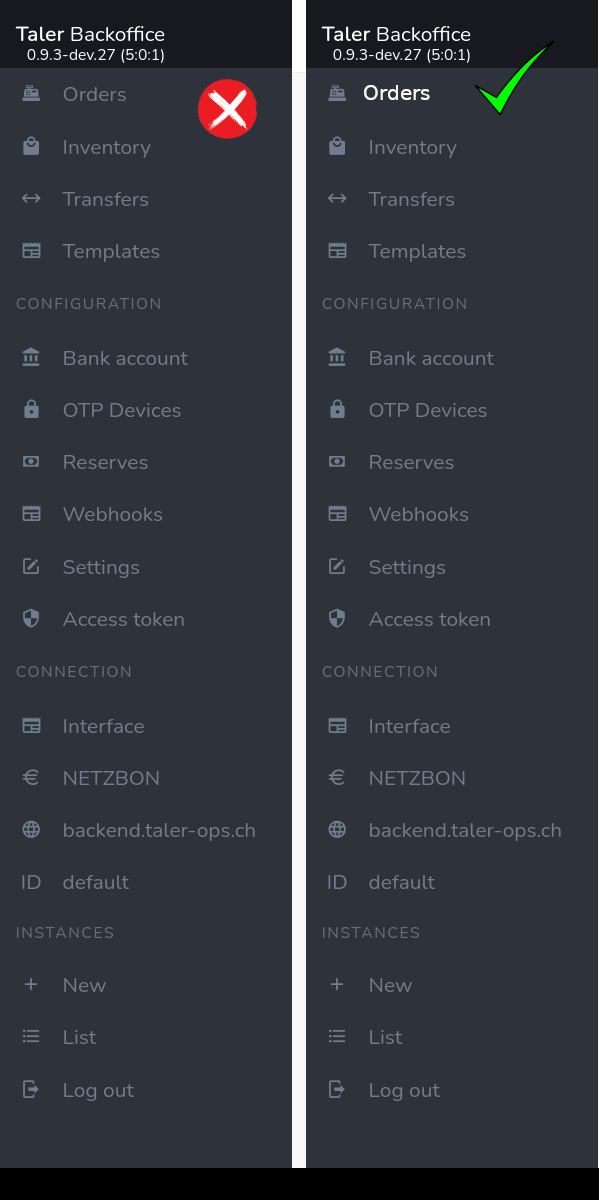Click Inventory bag icon in green-check sidebar
600x1200 pixels.
click(337, 147)
